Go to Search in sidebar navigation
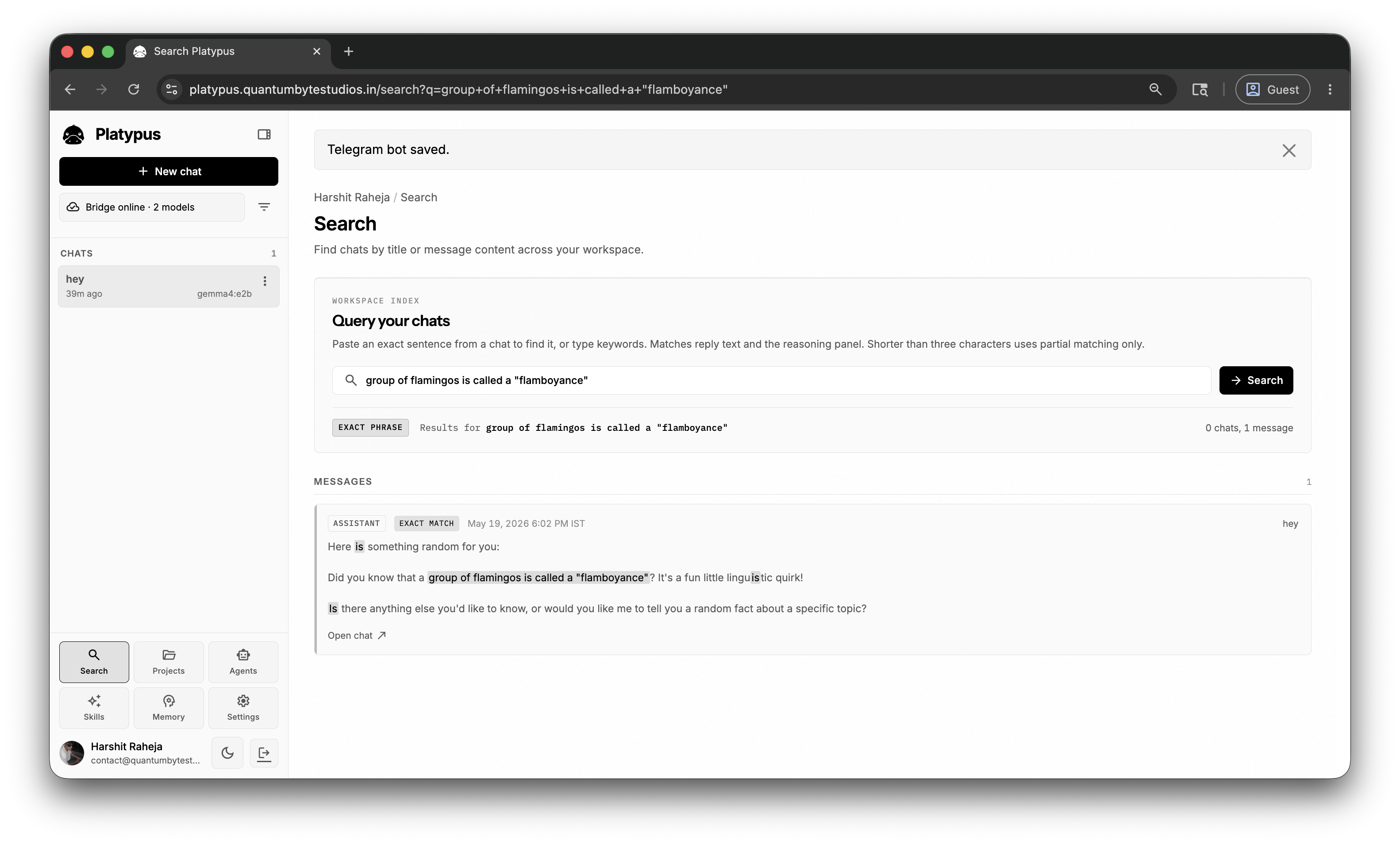This screenshot has height=844, width=1400. coord(94,661)
